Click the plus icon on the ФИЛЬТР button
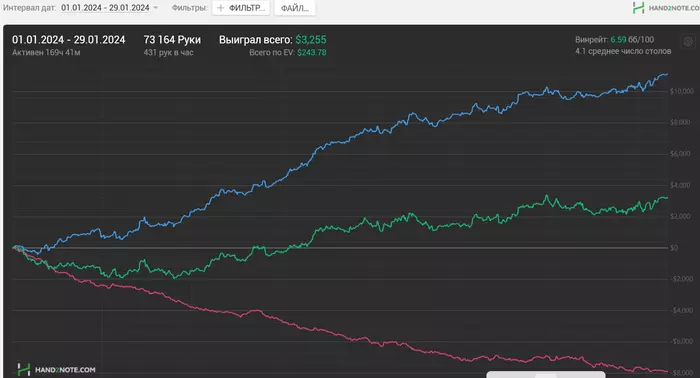 pos(220,8)
